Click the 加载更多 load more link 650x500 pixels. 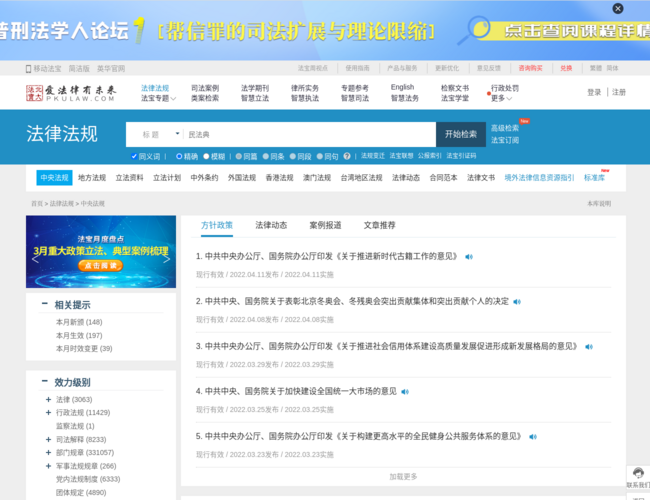(404, 476)
